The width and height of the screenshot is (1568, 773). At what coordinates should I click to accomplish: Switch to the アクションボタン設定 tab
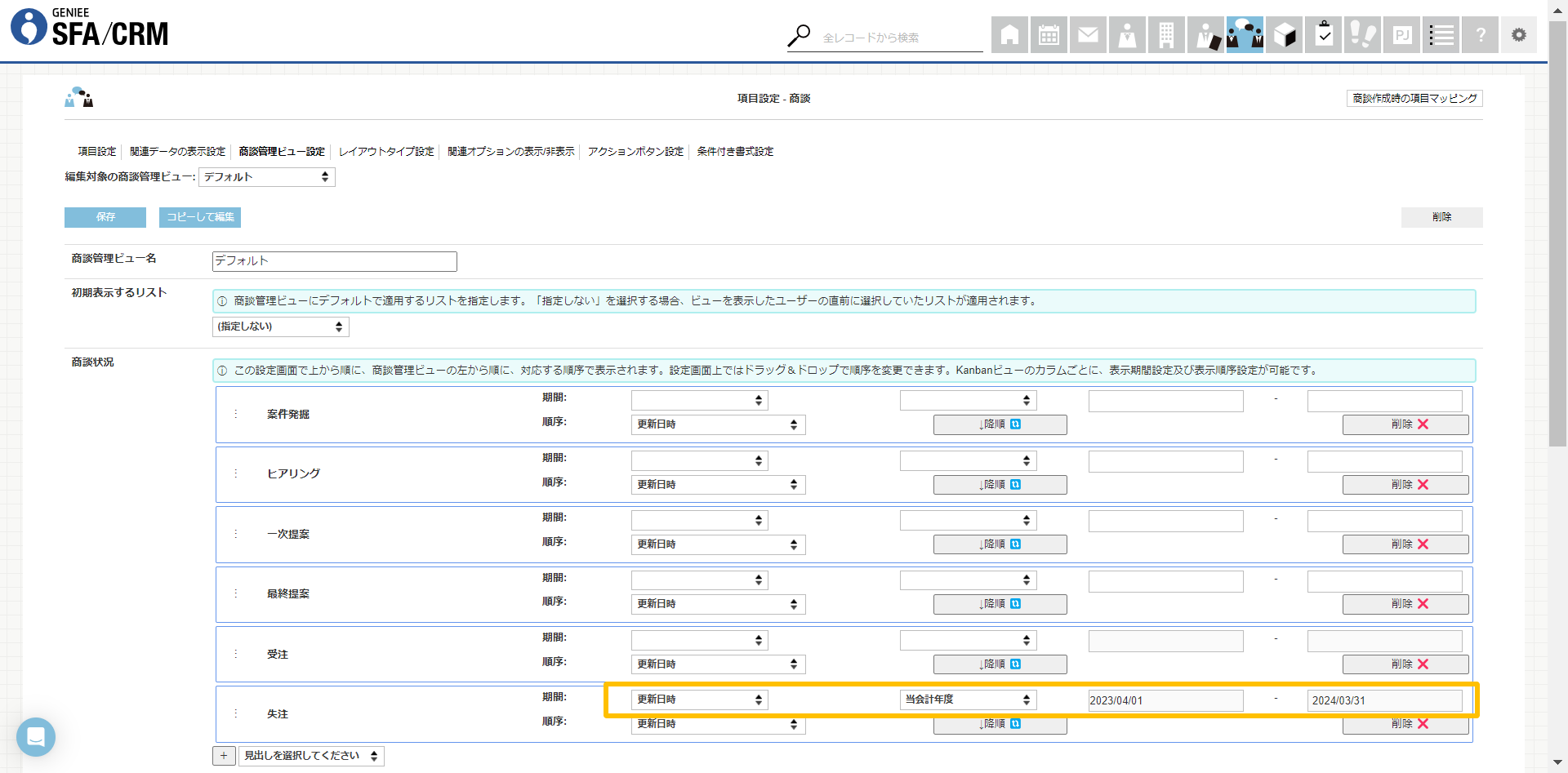[635, 152]
